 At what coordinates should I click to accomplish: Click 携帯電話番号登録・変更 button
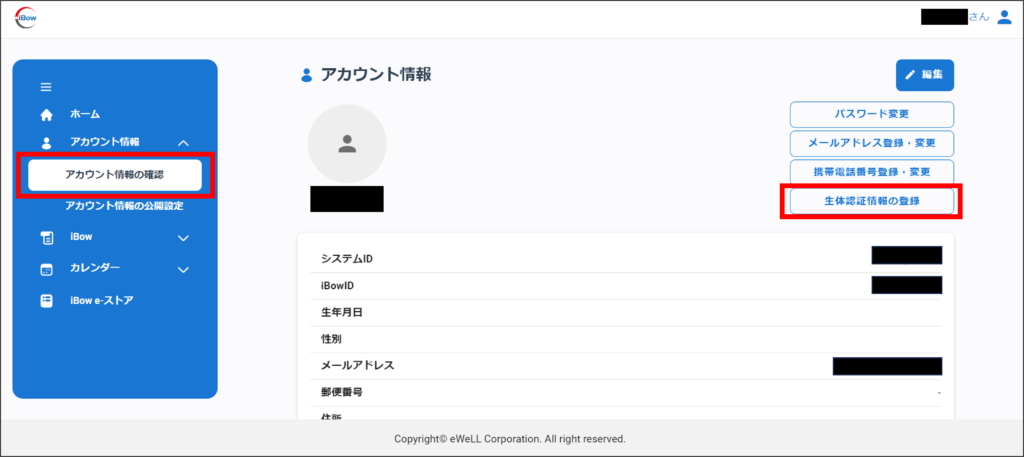click(x=871, y=172)
